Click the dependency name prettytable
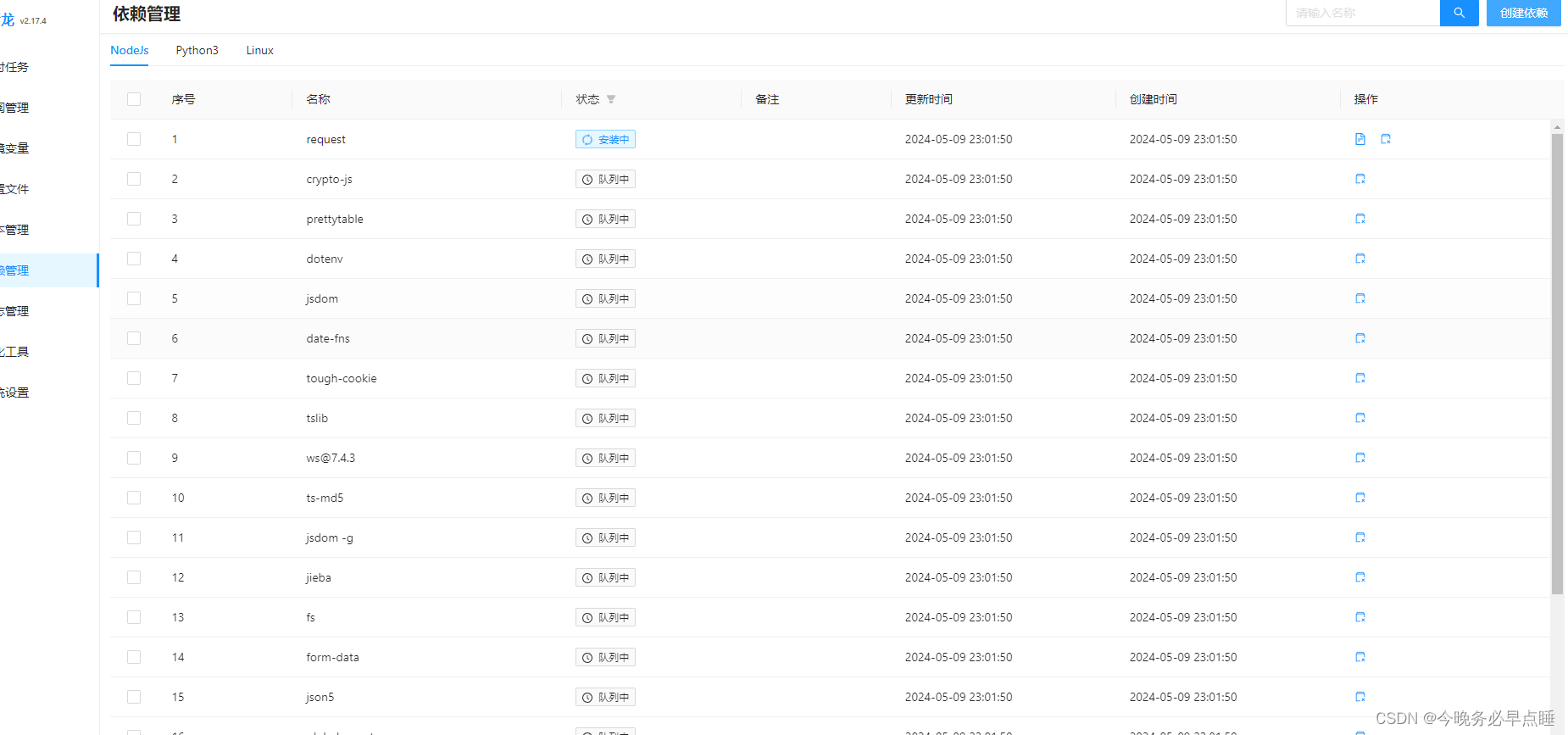The width and height of the screenshot is (1568, 735). (335, 219)
